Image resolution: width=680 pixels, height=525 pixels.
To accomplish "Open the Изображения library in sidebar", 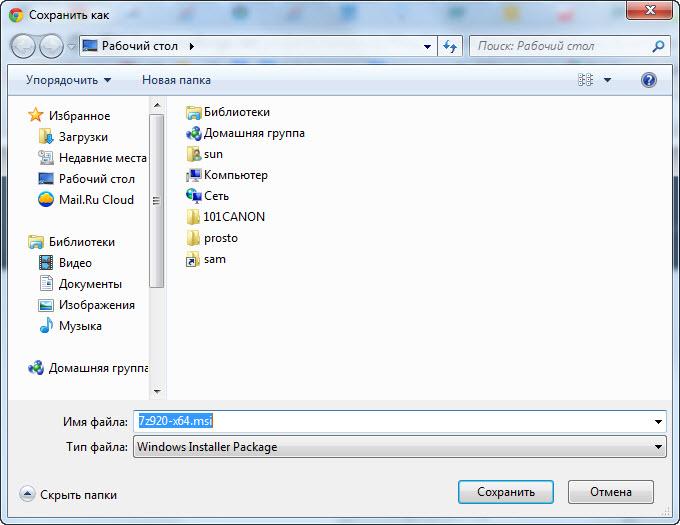I will tap(97, 305).
